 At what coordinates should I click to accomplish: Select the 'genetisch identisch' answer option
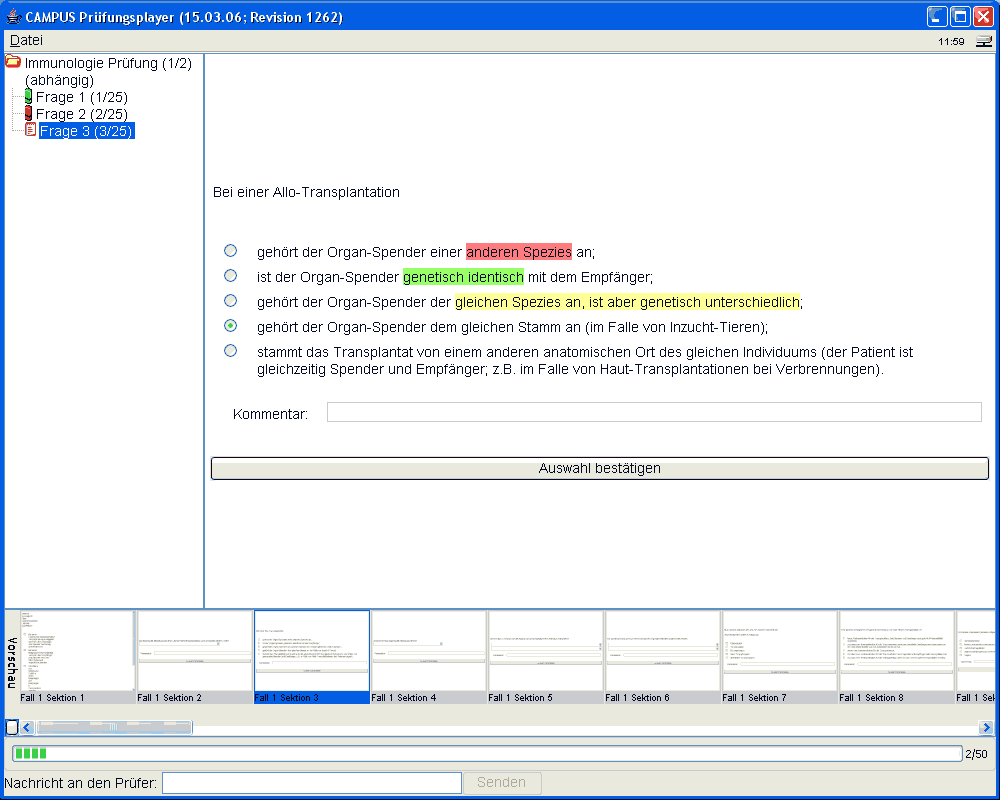point(231,276)
